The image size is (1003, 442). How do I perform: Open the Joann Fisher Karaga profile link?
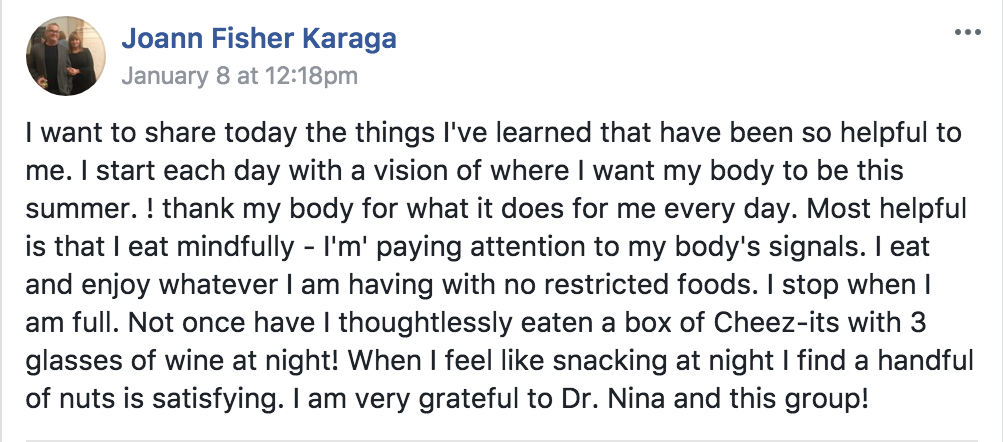(259, 38)
